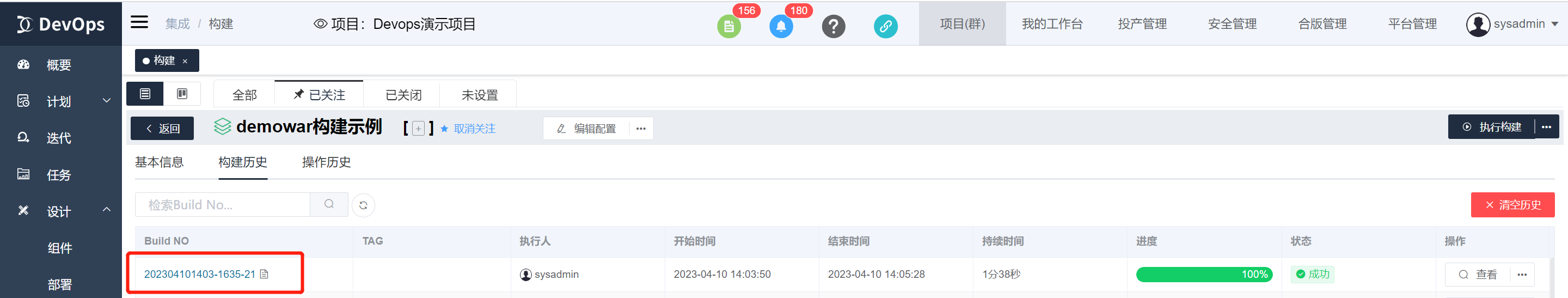This screenshot has height=298, width=1568.
Task: Click the plus icon in brackets
Action: 418,129
